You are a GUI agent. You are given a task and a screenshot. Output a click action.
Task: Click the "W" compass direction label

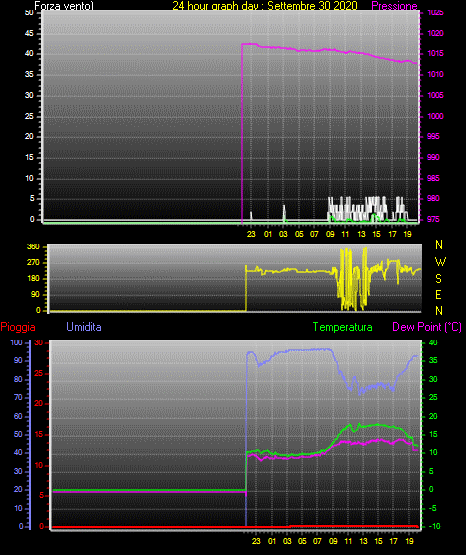click(x=440, y=262)
